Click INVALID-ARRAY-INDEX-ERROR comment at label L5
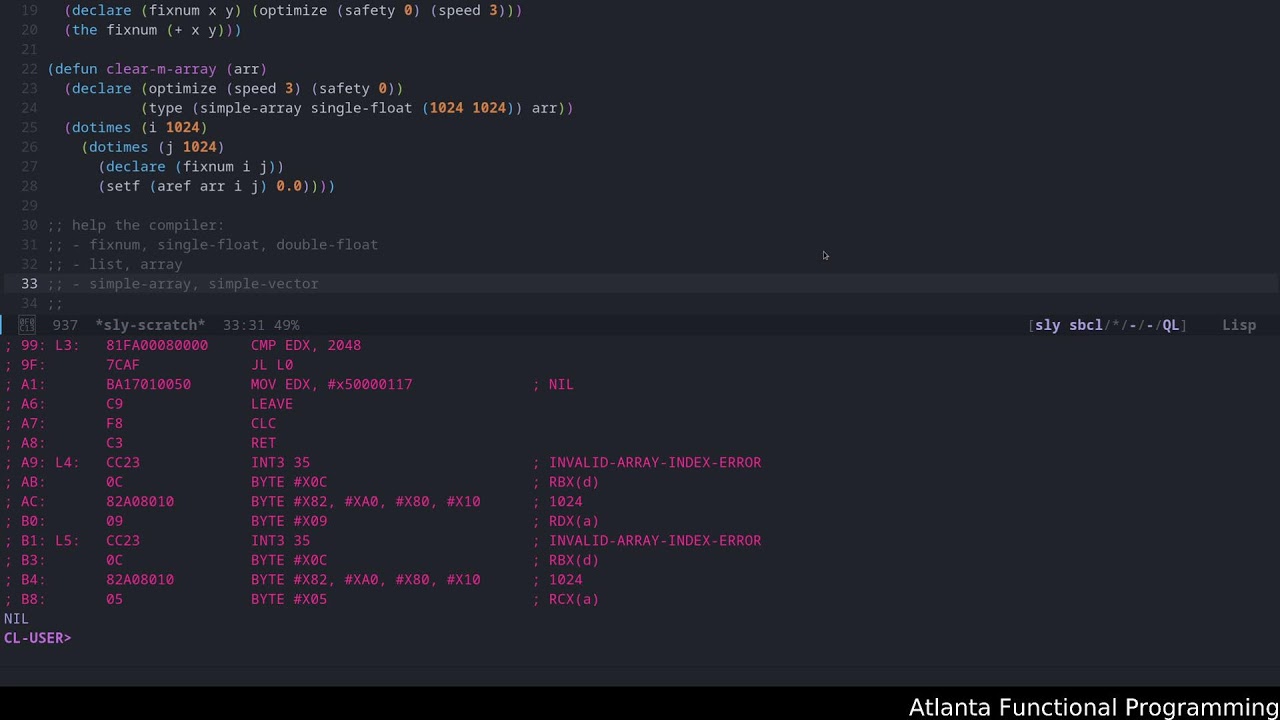This screenshot has height=720, width=1280. click(655, 541)
